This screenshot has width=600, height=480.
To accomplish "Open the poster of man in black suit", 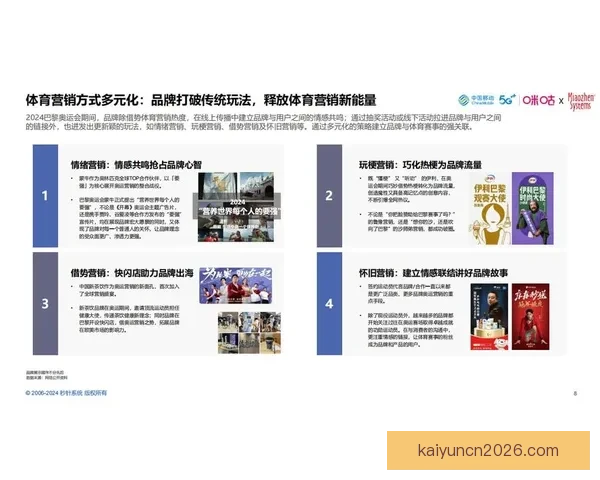I will pyautogui.click(x=489, y=317).
